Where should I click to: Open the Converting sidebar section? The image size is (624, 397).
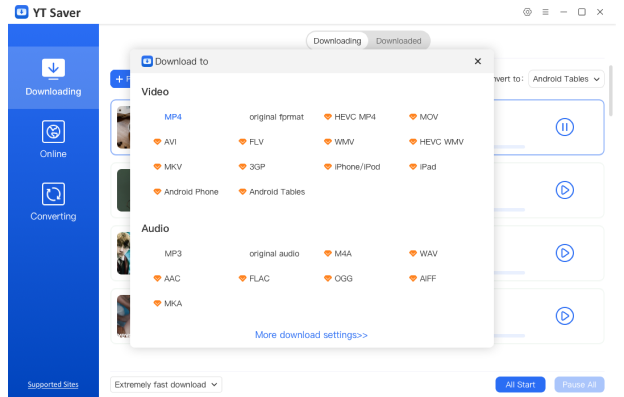[x=53, y=202]
